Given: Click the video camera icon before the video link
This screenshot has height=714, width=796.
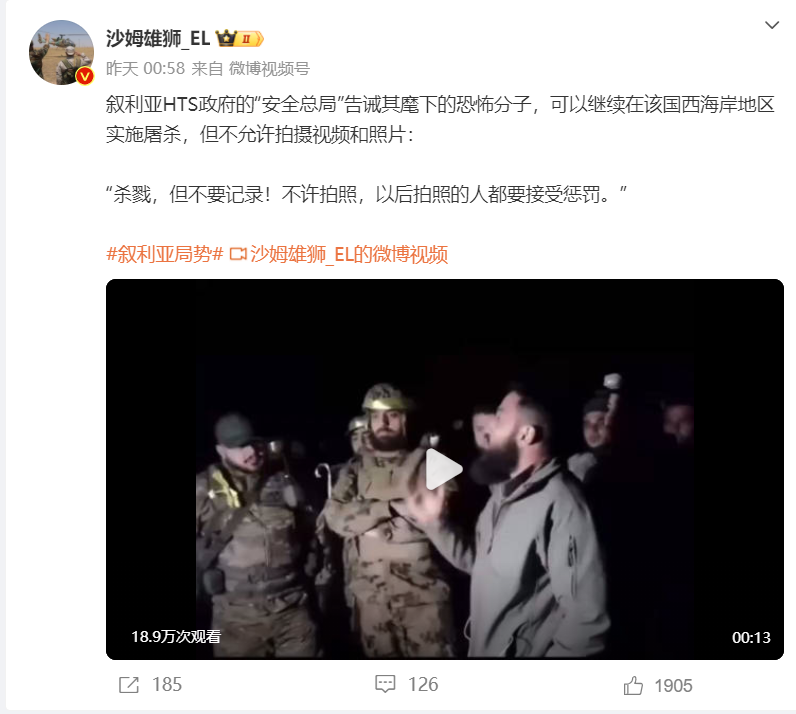Looking at the screenshot, I should (x=238, y=254).
